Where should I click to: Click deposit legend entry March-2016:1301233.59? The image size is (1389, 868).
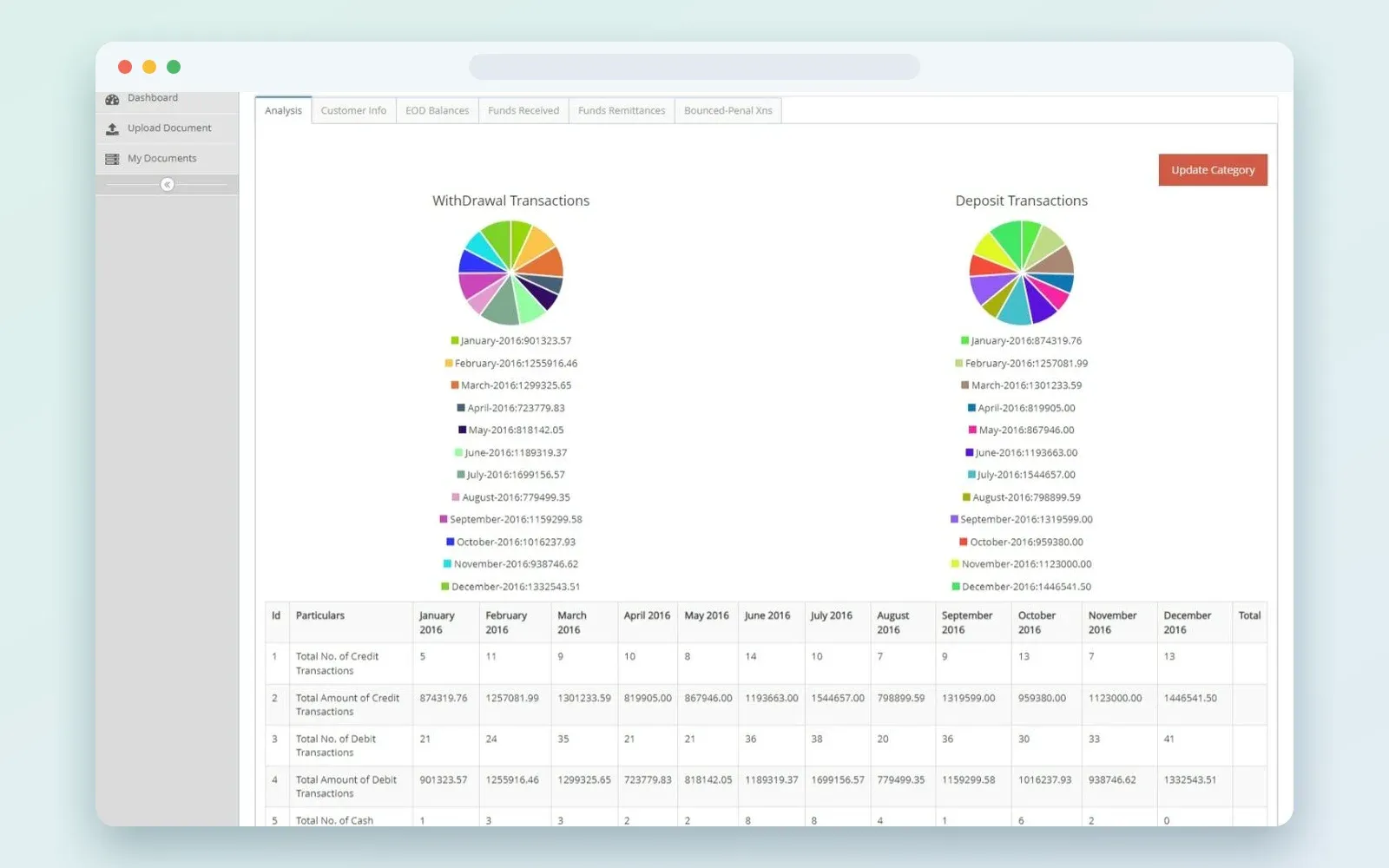click(x=1022, y=385)
